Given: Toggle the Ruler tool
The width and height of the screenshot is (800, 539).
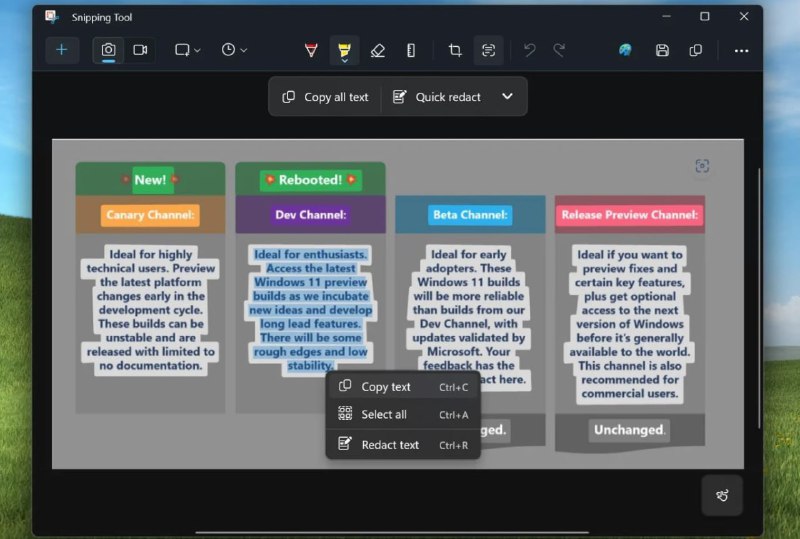Looking at the screenshot, I should pos(410,50).
